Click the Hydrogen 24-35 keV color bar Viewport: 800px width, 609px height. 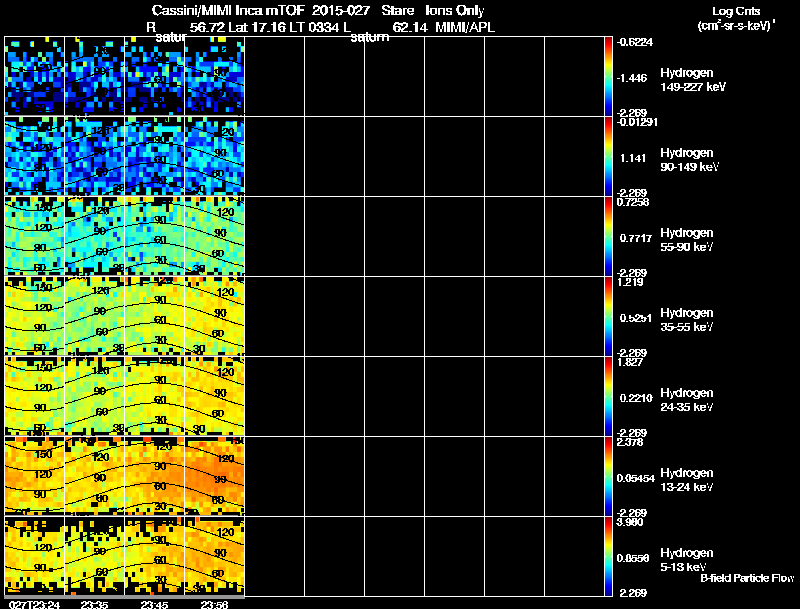[609, 396]
